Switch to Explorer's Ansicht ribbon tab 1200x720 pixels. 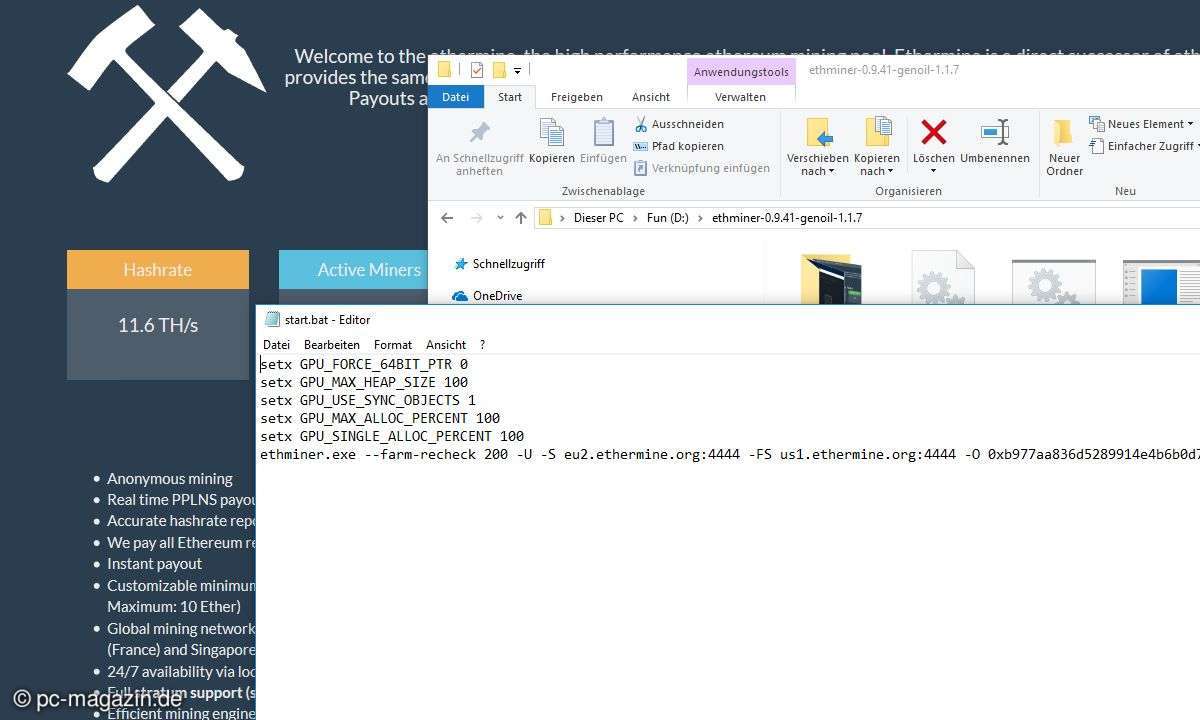coord(651,97)
